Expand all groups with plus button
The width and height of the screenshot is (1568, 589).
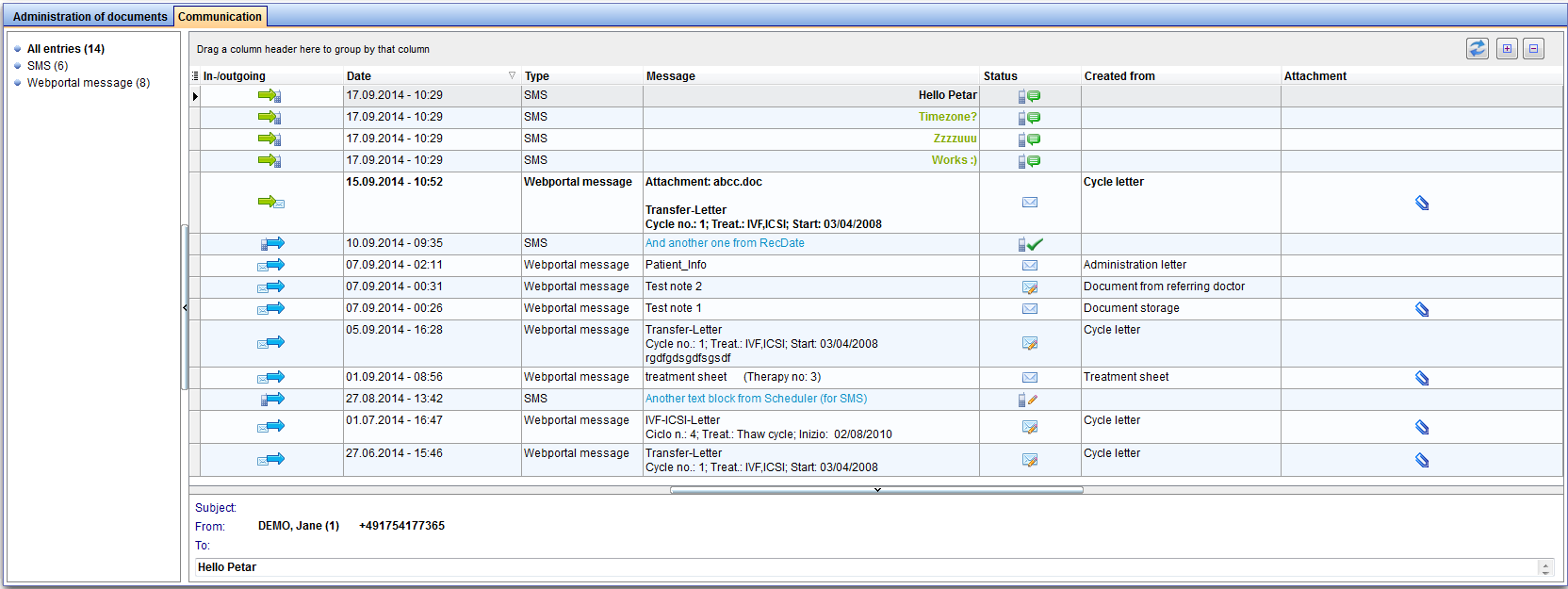coord(1507,49)
